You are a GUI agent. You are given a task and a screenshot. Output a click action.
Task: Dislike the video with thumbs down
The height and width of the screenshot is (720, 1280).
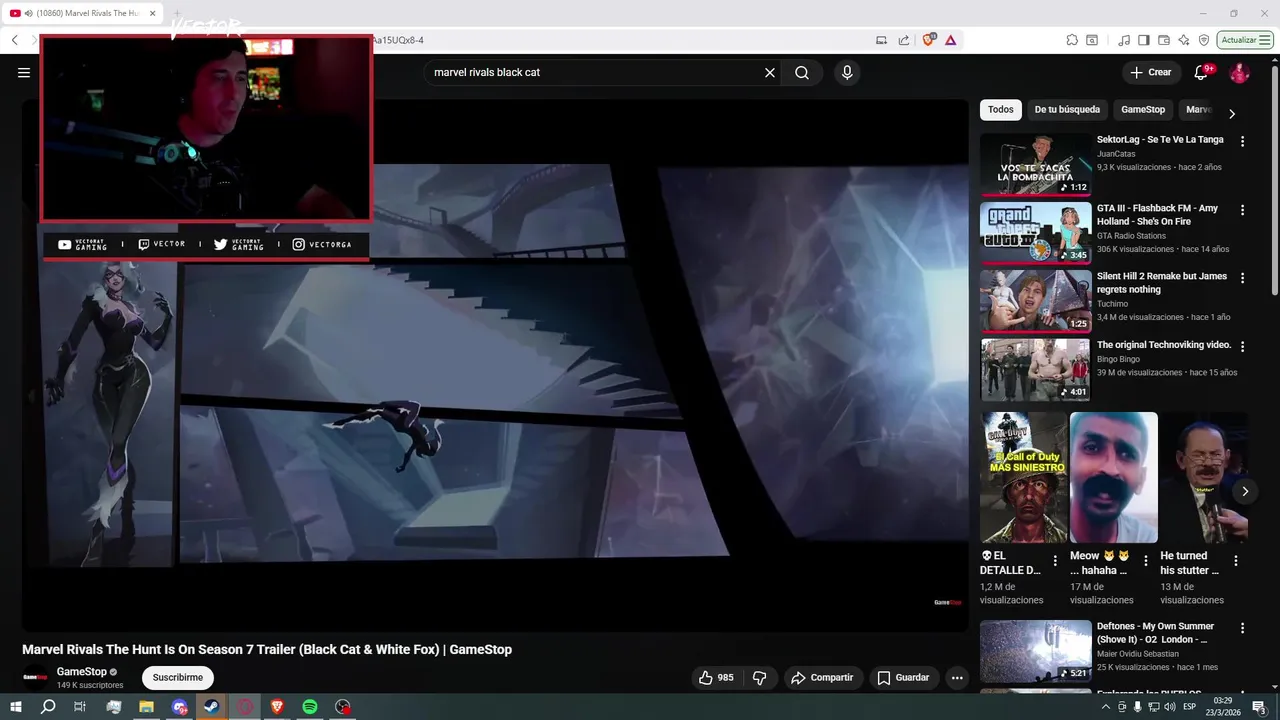tap(759, 678)
